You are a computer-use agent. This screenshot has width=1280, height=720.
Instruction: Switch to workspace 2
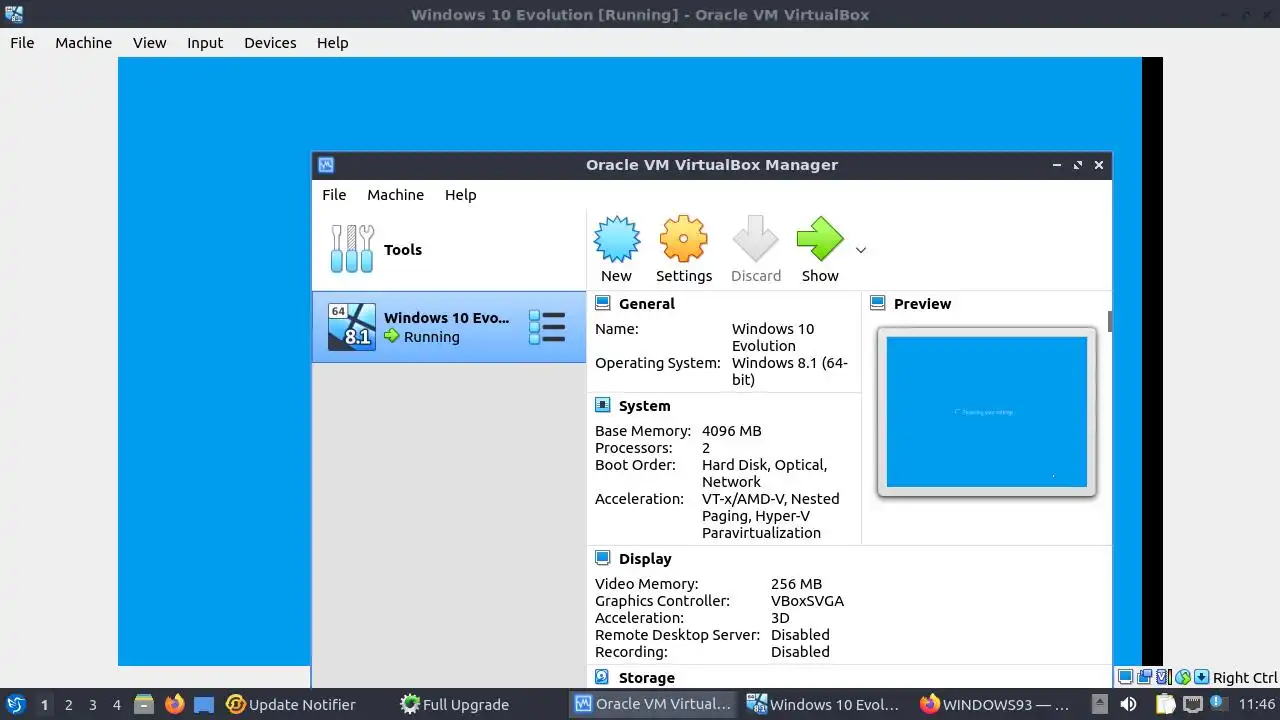(68, 704)
